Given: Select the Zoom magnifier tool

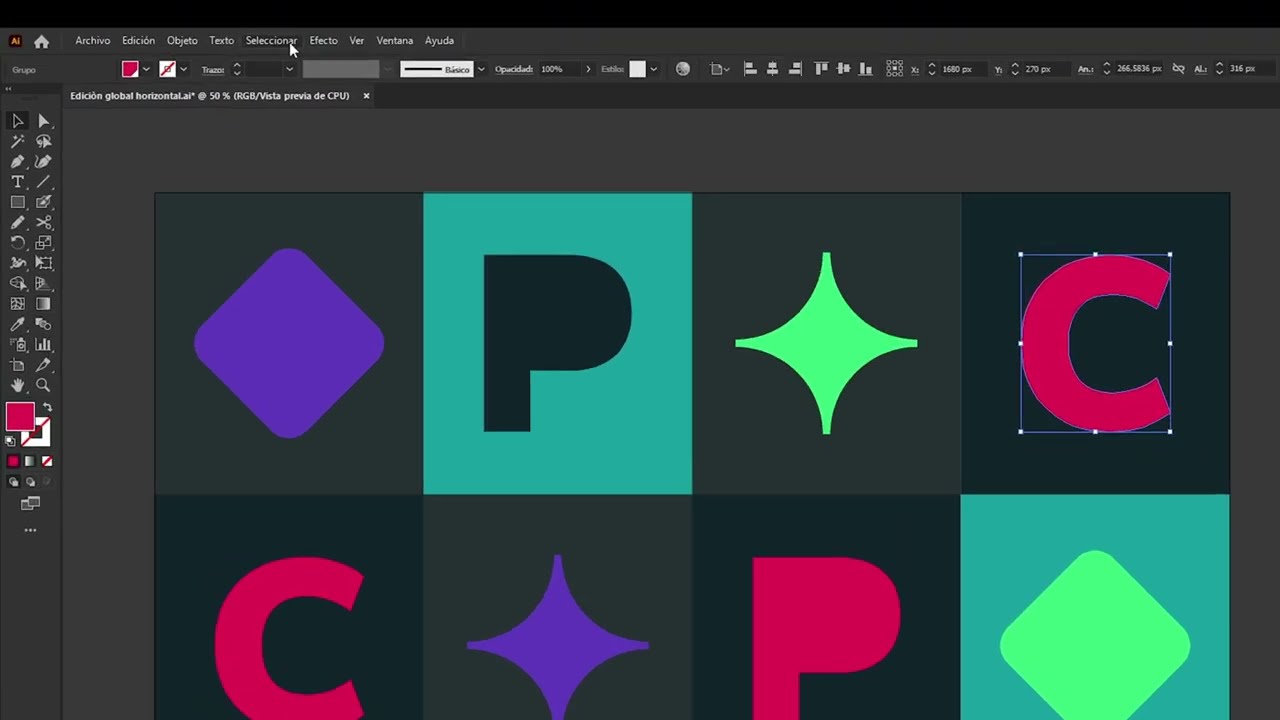Looking at the screenshot, I should (44, 385).
